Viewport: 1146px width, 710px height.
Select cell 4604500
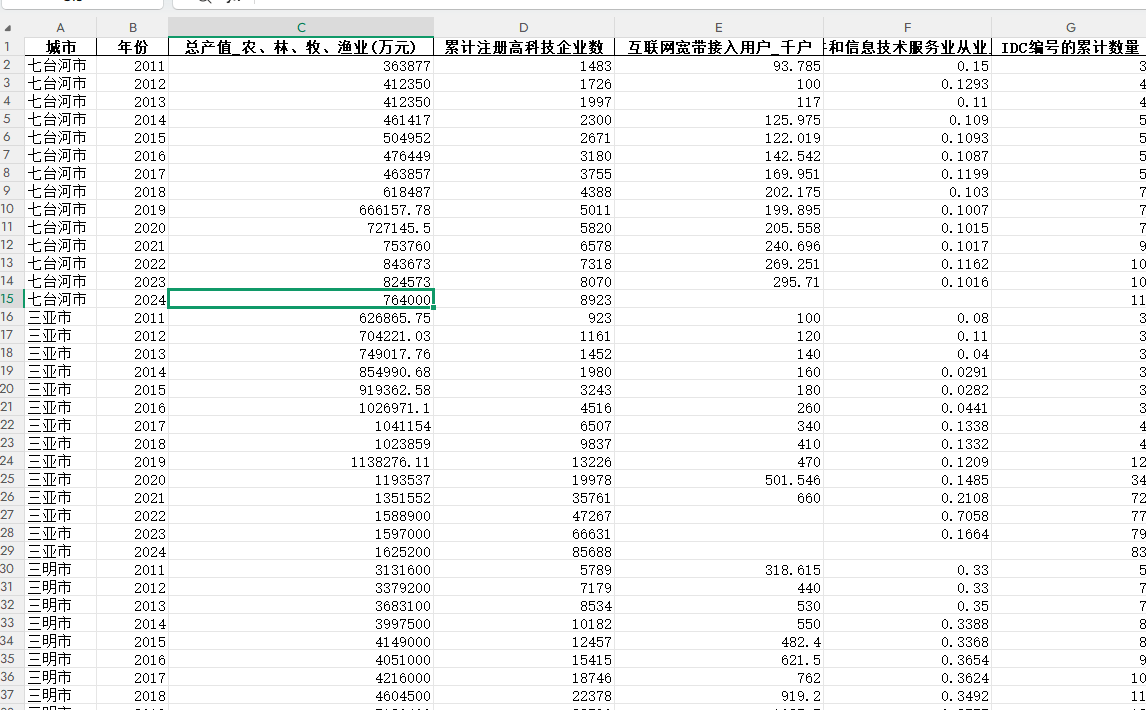pos(300,695)
